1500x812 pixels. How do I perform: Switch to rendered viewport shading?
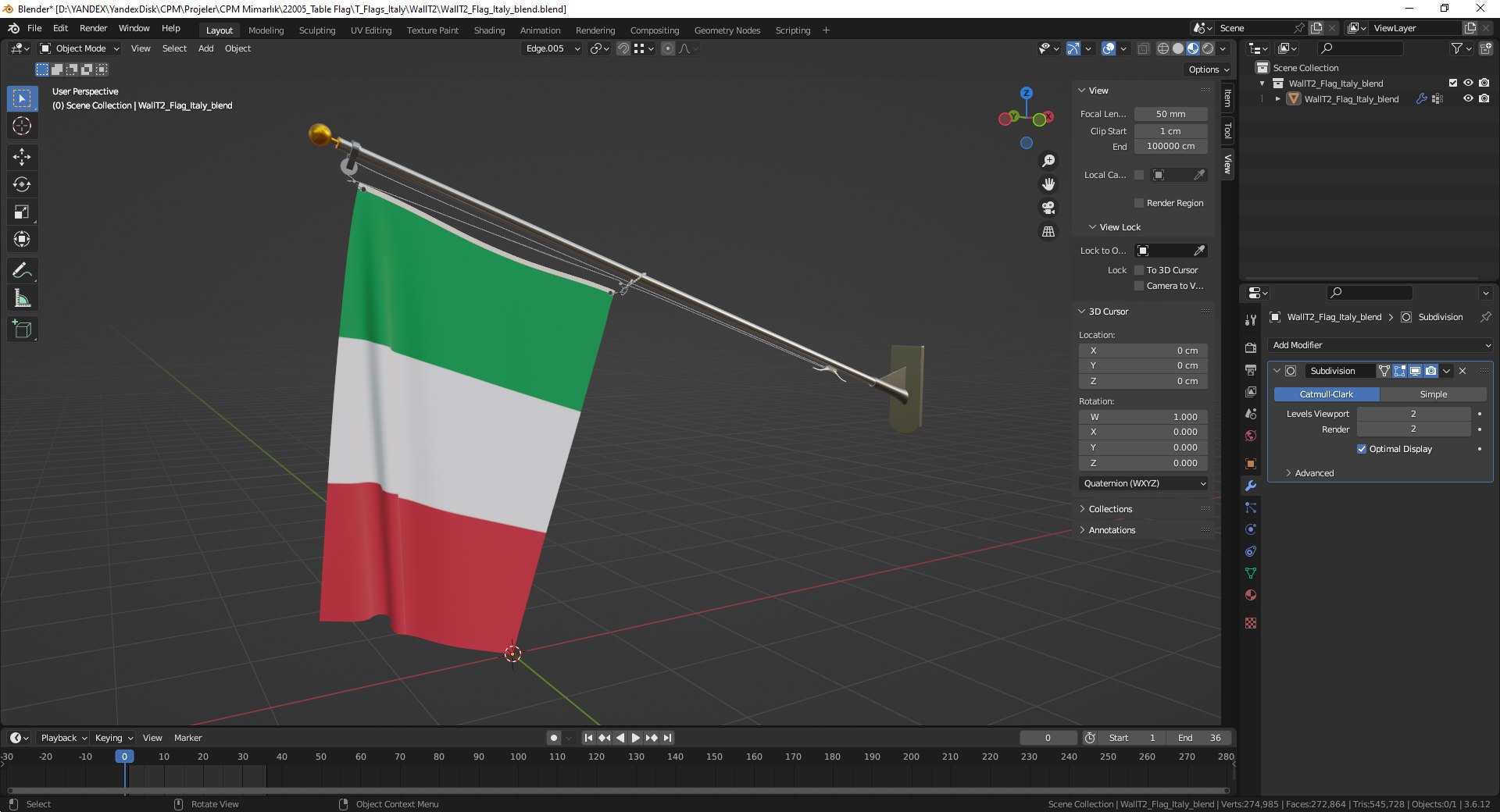(x=1208, y=48)
